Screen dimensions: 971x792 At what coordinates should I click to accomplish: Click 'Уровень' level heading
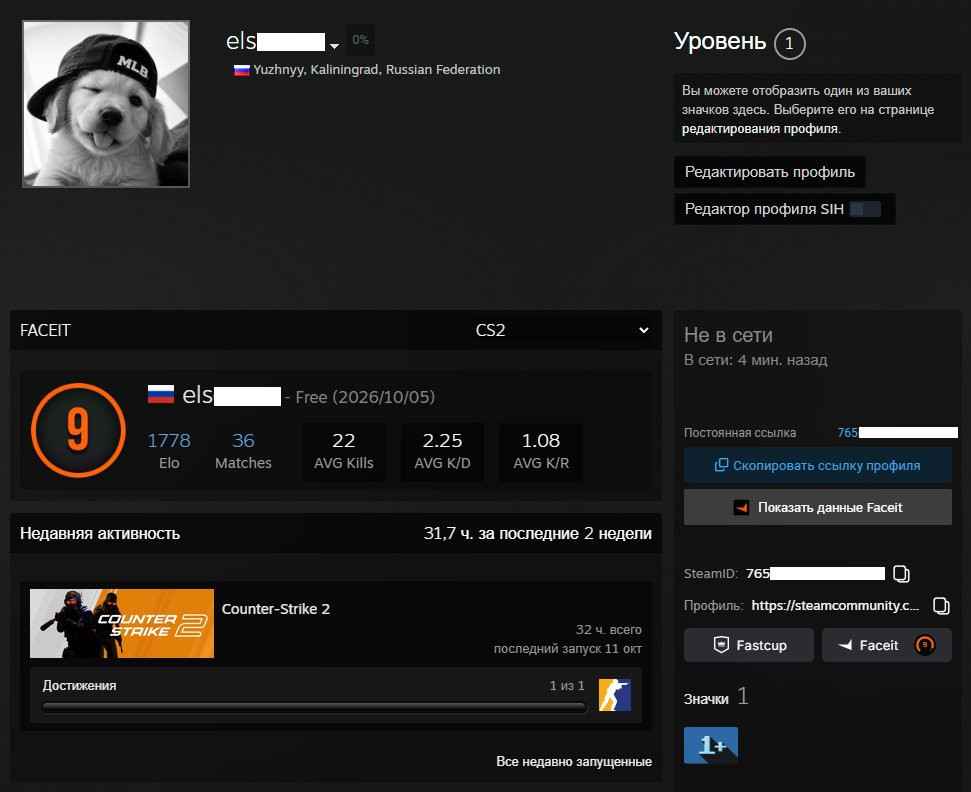720,41
